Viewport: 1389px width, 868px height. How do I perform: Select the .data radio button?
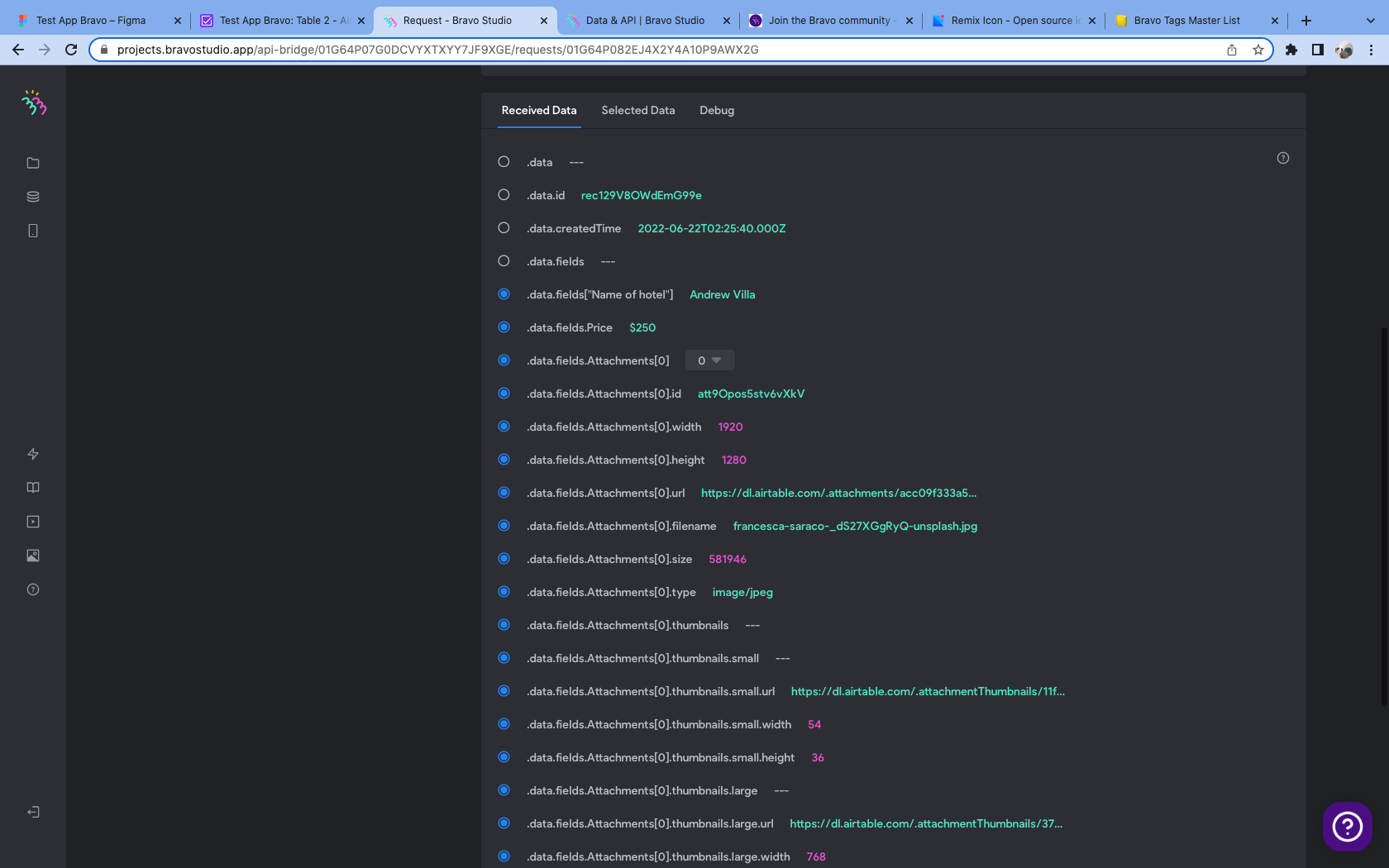(504, 162)
